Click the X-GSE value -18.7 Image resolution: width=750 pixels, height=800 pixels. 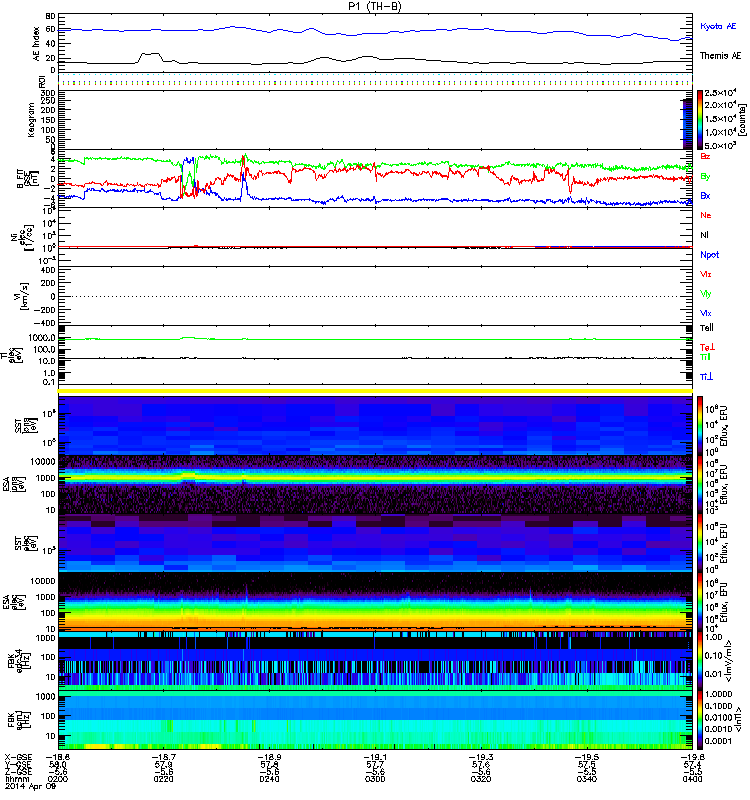[x=163, y=758]
